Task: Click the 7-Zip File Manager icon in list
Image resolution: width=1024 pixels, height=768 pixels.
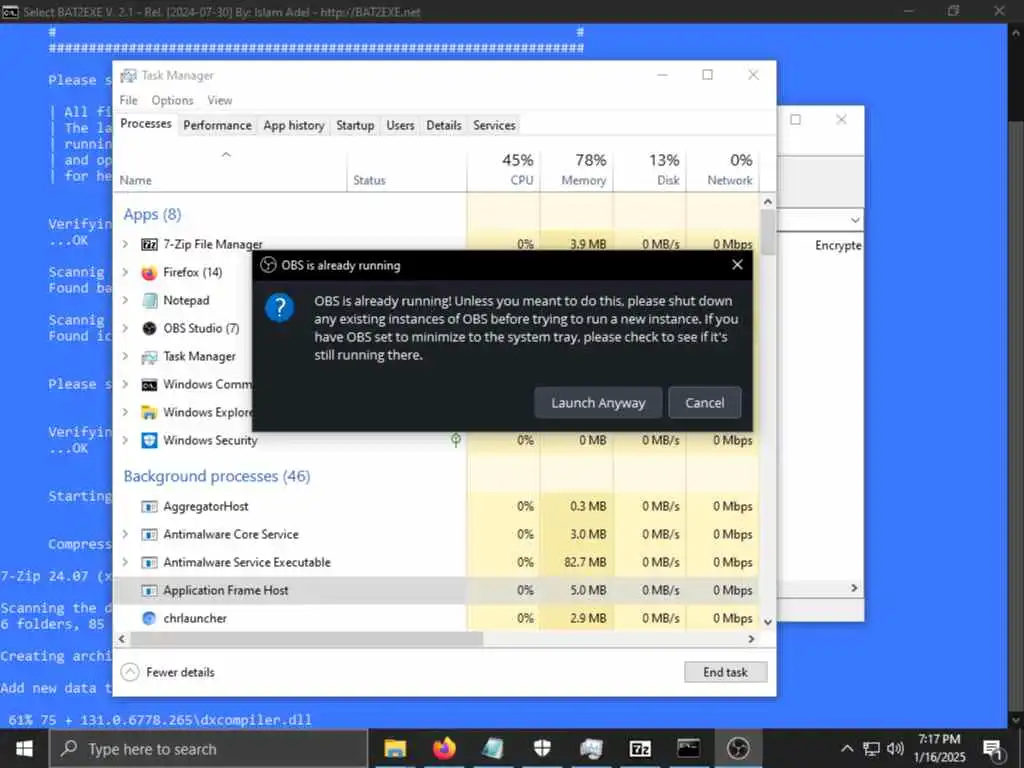Action: point(150,244)
